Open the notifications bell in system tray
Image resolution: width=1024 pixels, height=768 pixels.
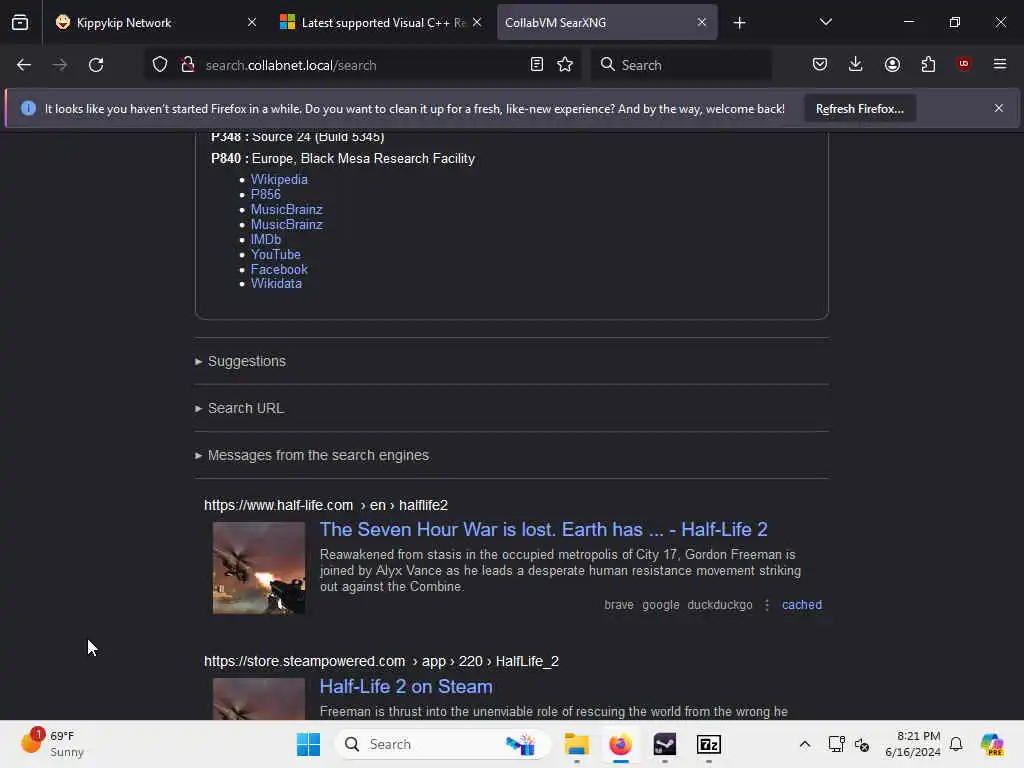(x=956, y=744)
